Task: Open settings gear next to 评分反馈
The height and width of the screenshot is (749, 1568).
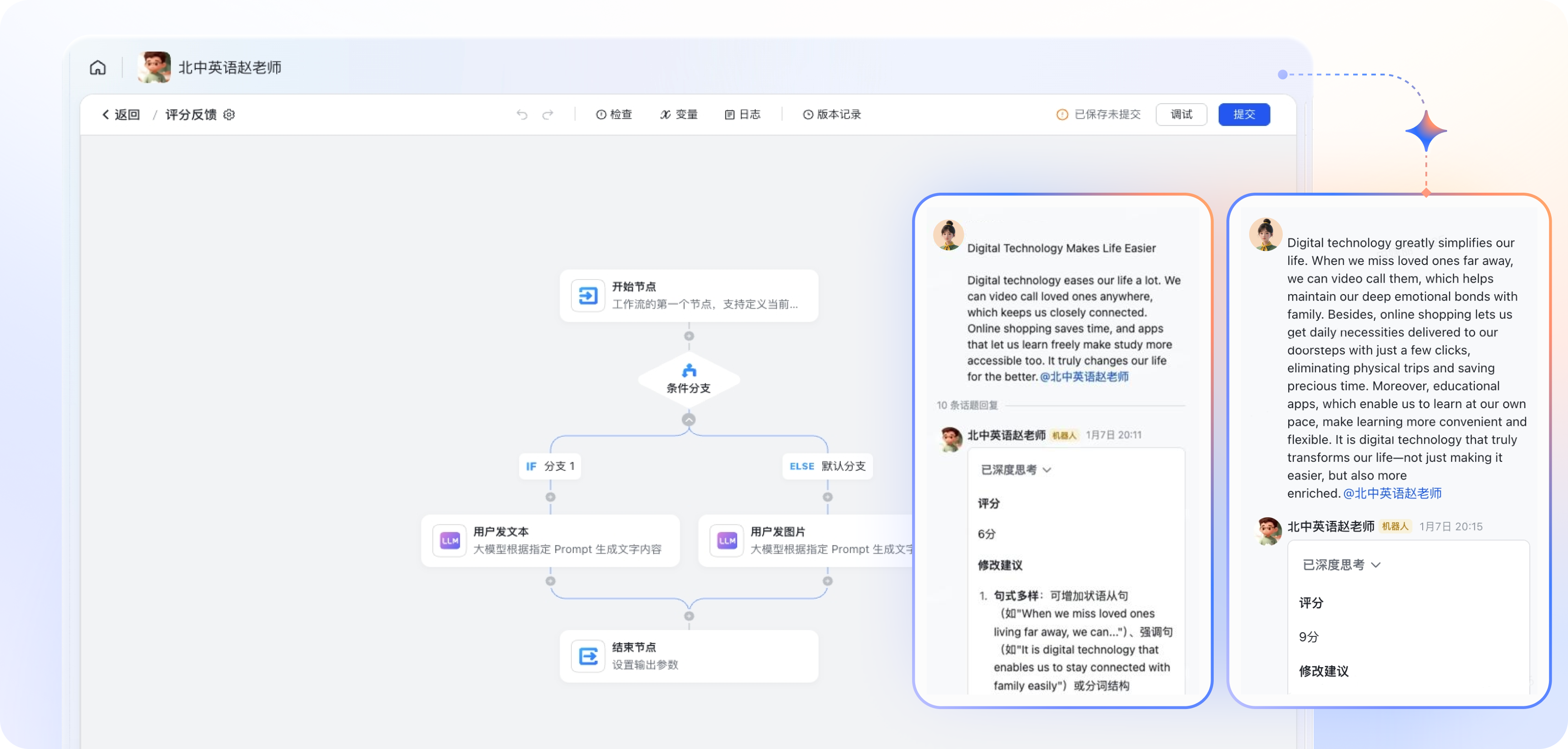Action: [x=229, y=115]
